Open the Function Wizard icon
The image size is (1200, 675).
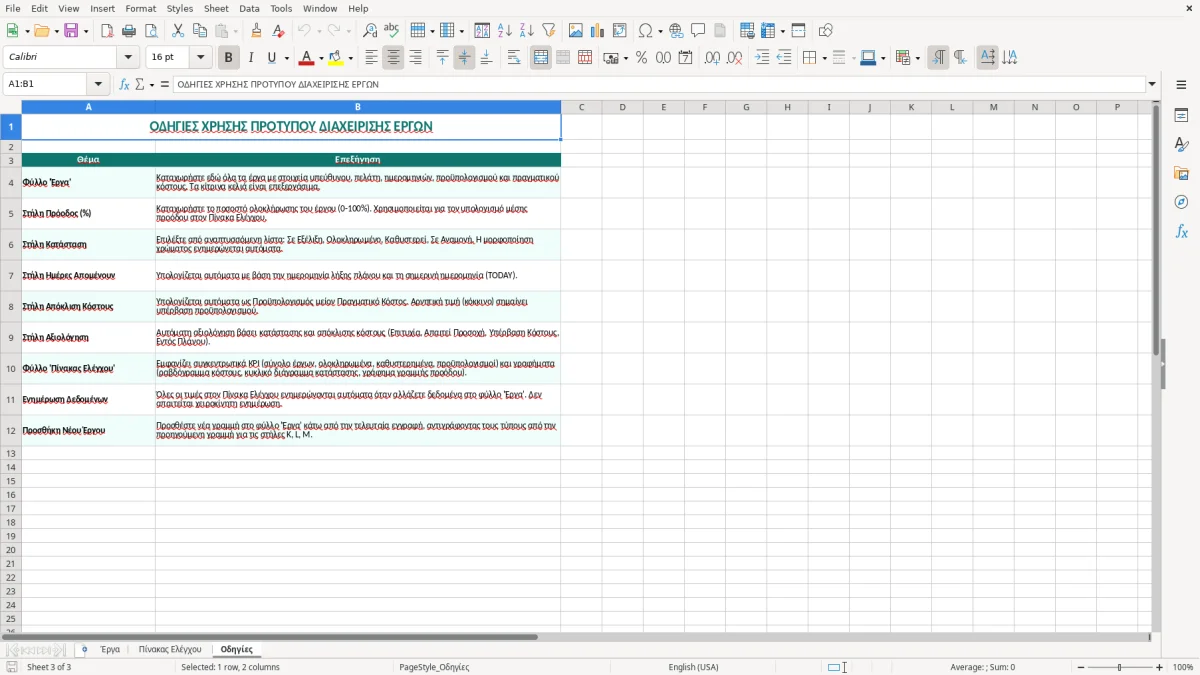click(124, 84)
